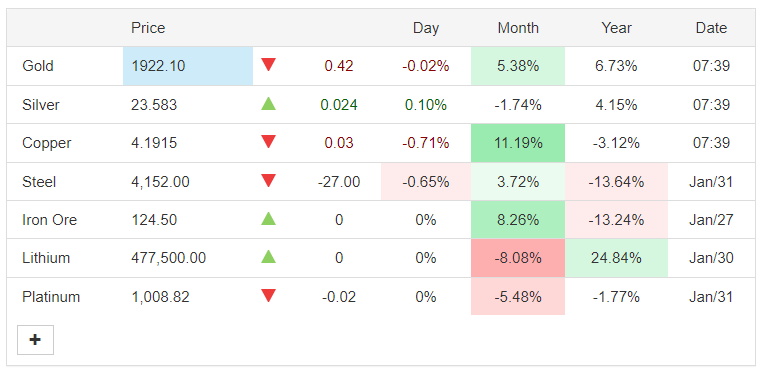The width and height of the screenshot is (764, 374).
Task: Click the green 11.19% Copper month cell
Action: (x=518, y=143)
